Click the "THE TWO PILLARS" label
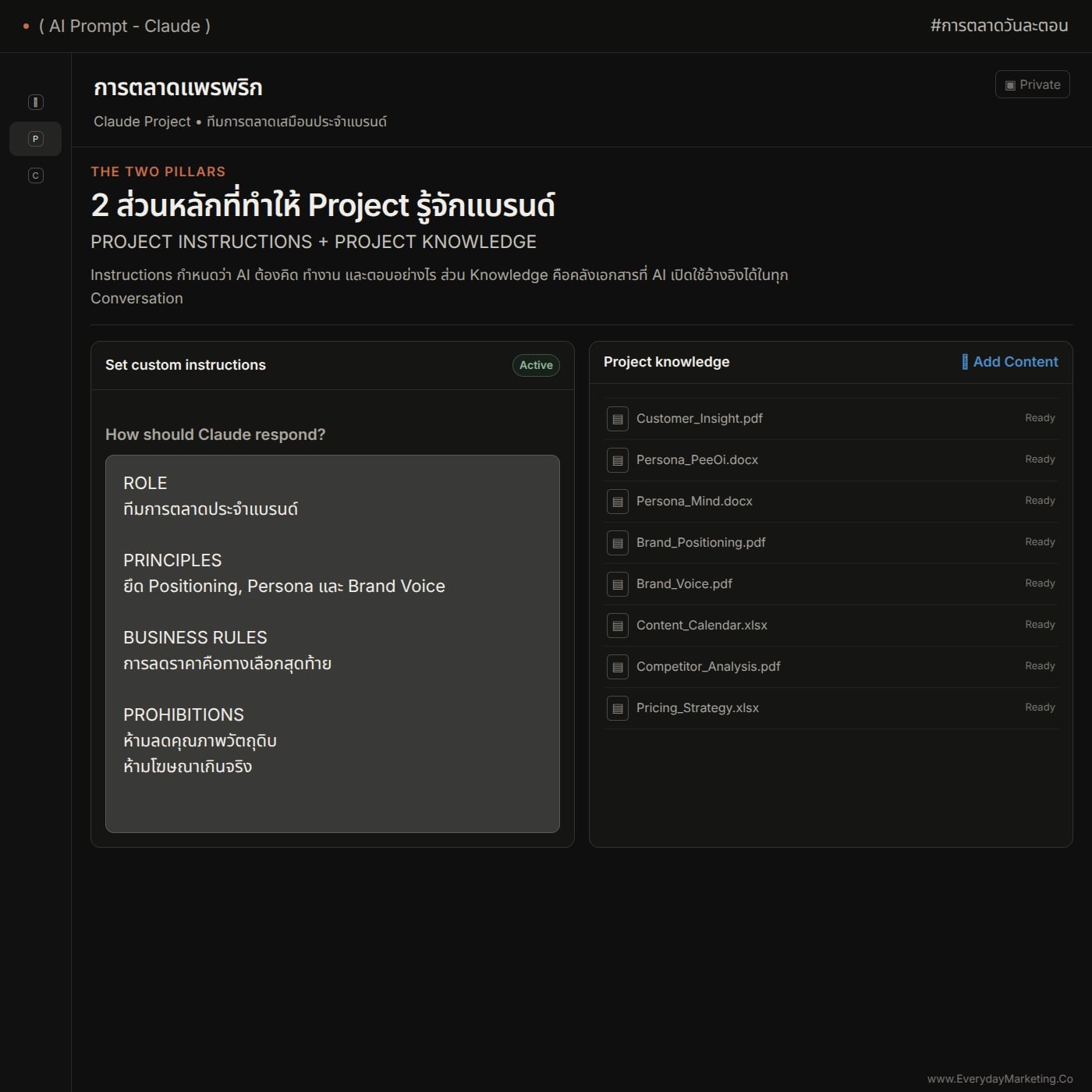Viewport: 1092px width, 1092px height. [158, 172]
